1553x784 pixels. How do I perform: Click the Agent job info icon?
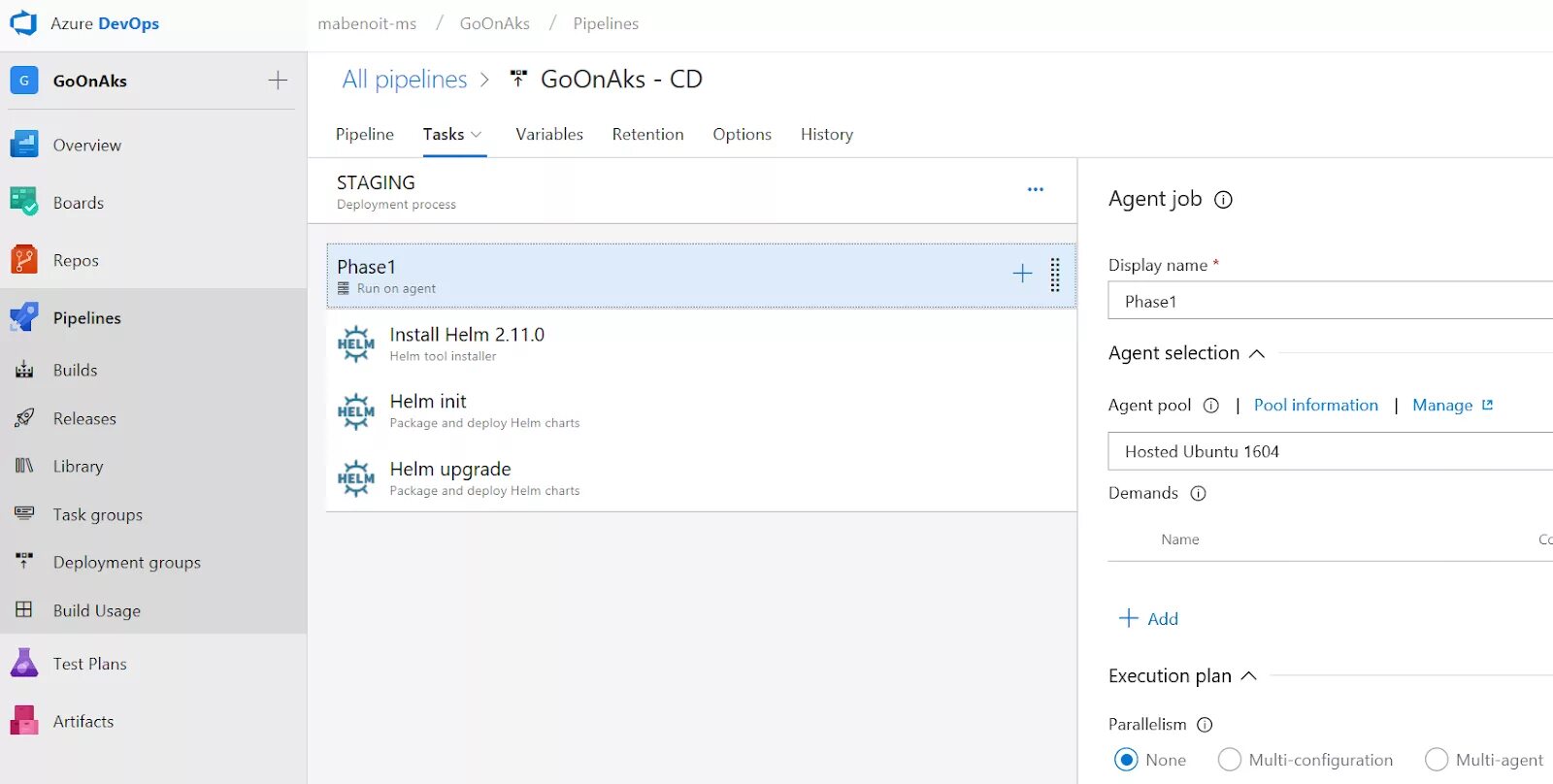pos(1224,200)
